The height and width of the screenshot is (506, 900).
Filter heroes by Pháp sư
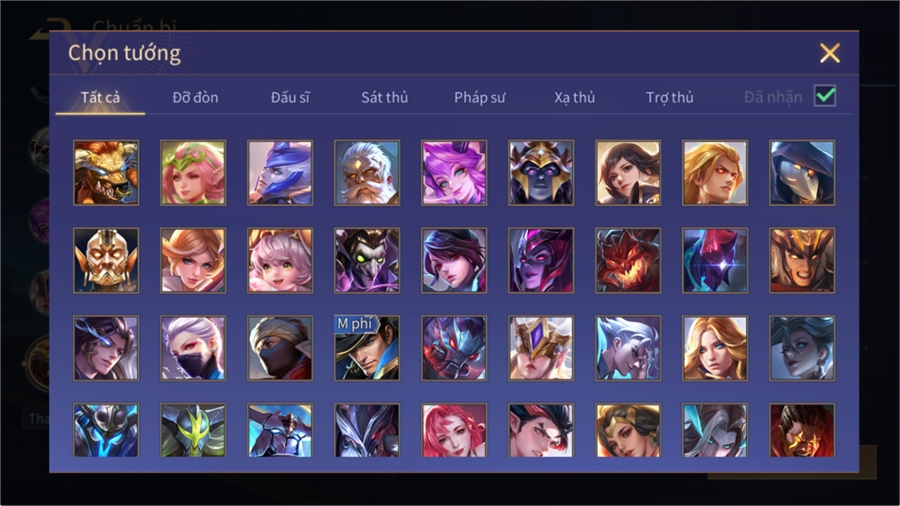coord(479,98)
